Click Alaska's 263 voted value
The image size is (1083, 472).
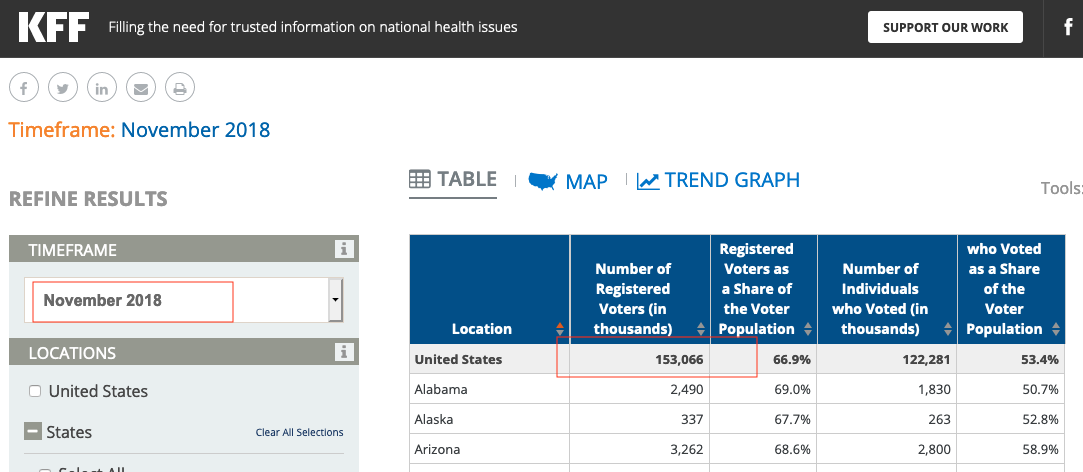click(939, 419)
